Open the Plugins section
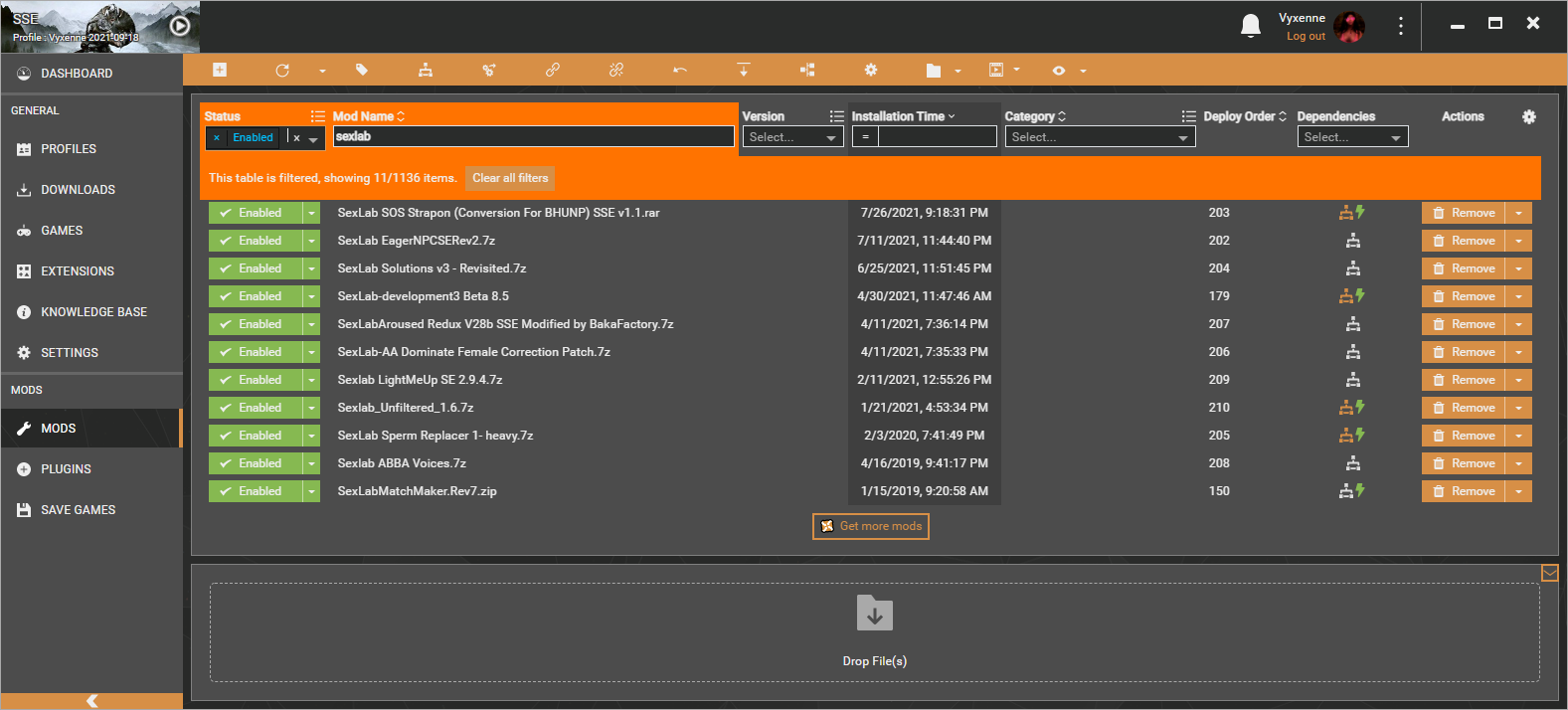 pyautogui.click(x=91, y=469)
